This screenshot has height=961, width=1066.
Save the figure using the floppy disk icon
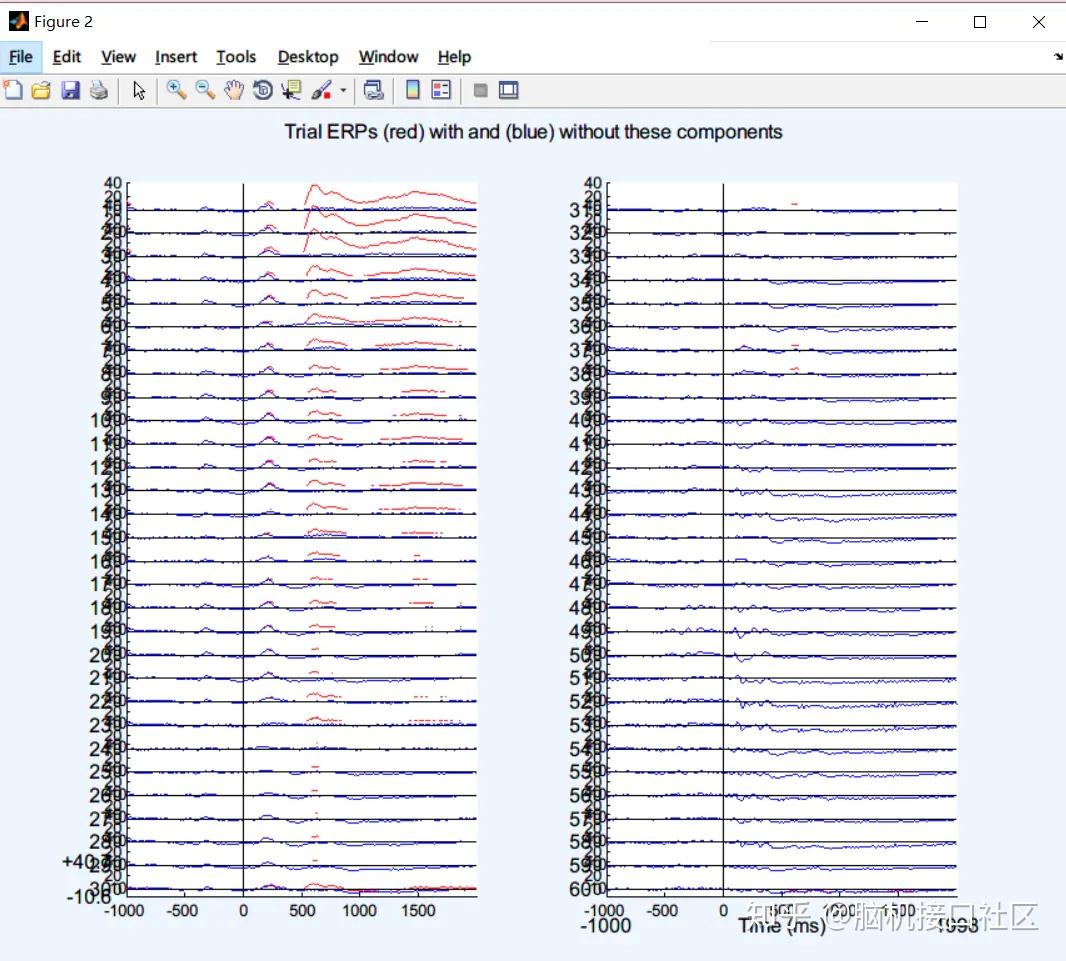tap(70, 91)
